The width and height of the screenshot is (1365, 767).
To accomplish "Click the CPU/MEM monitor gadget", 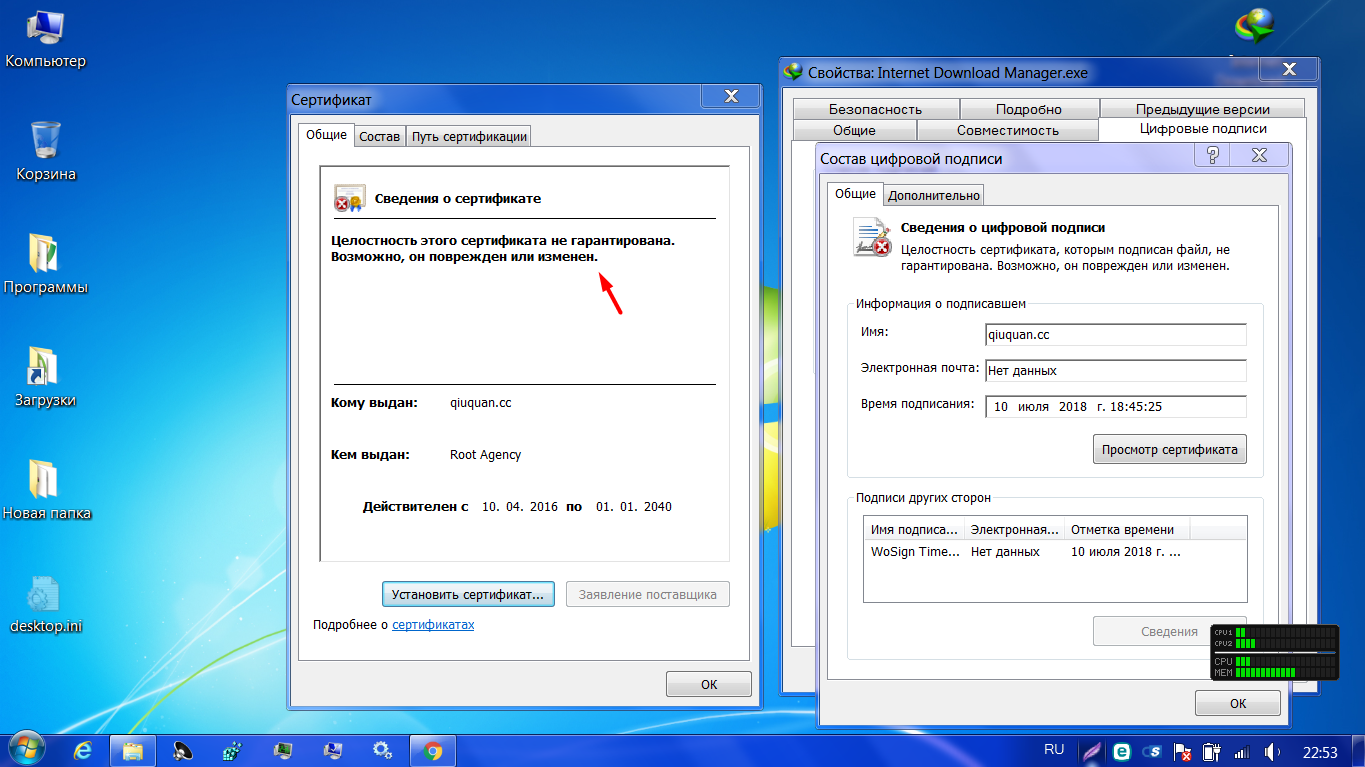I will pyautogui.click(x=1274, y=652).
